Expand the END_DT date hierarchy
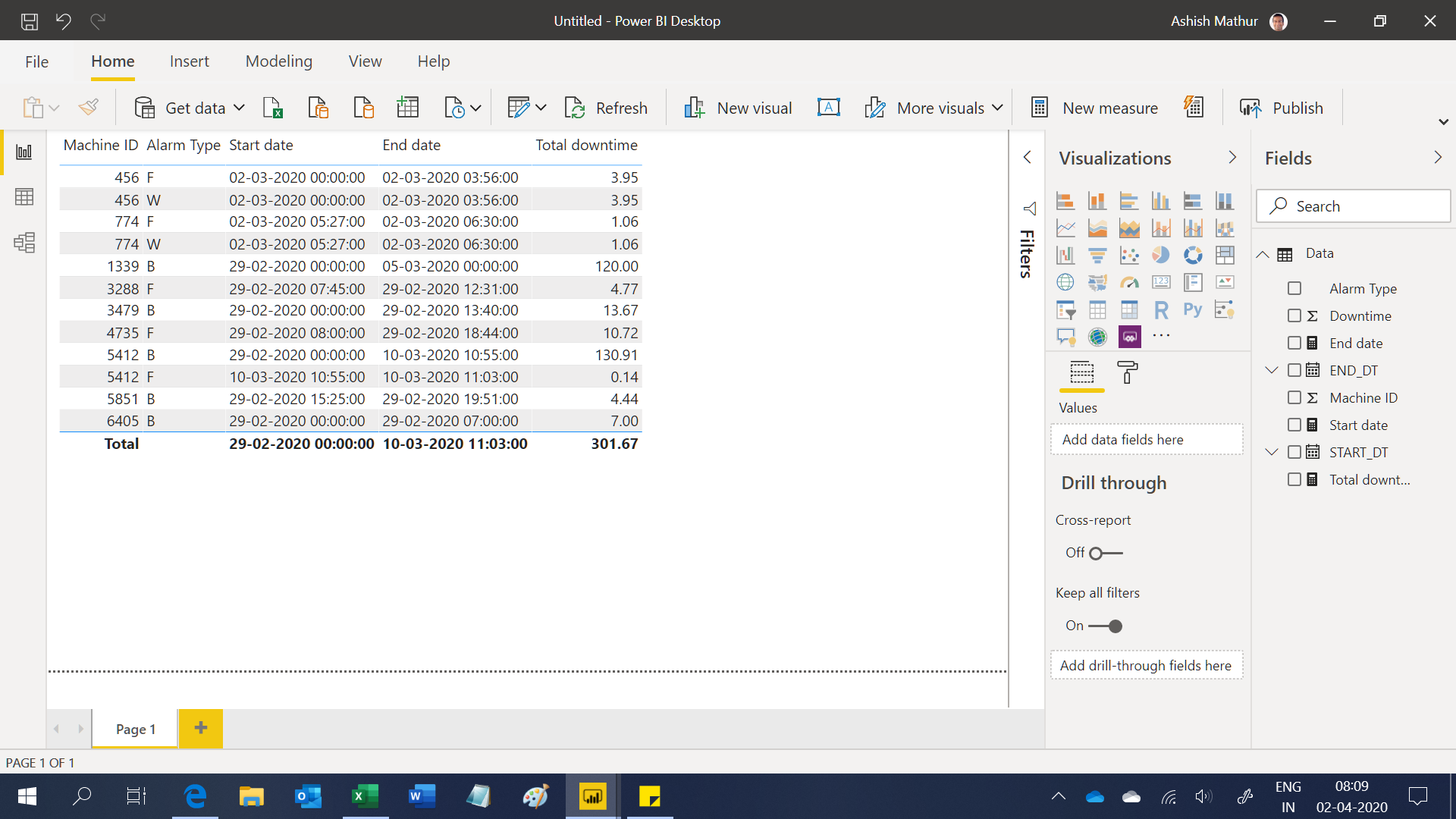Screen dimensions: 1456x819 (x=1272, y=371)
